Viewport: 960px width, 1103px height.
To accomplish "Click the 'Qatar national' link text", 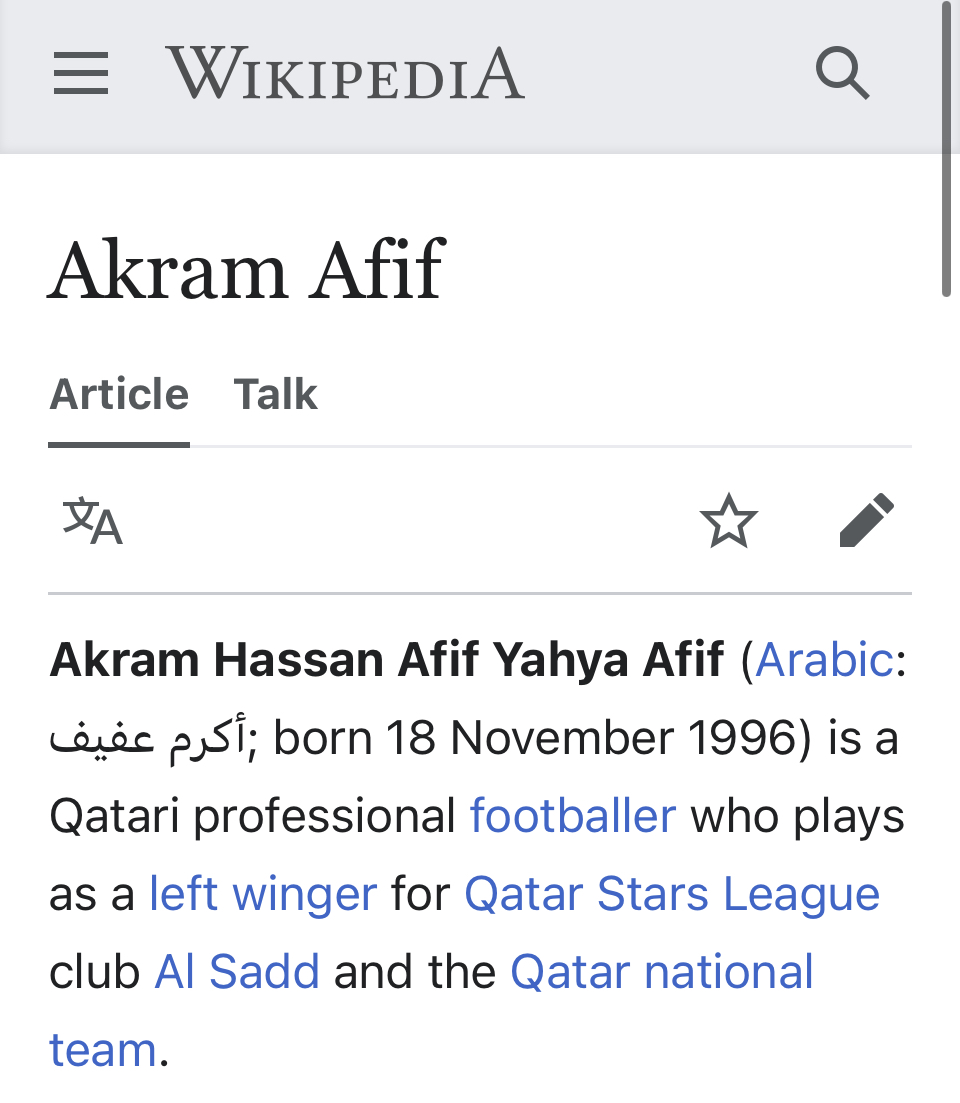I will (661, 972).
